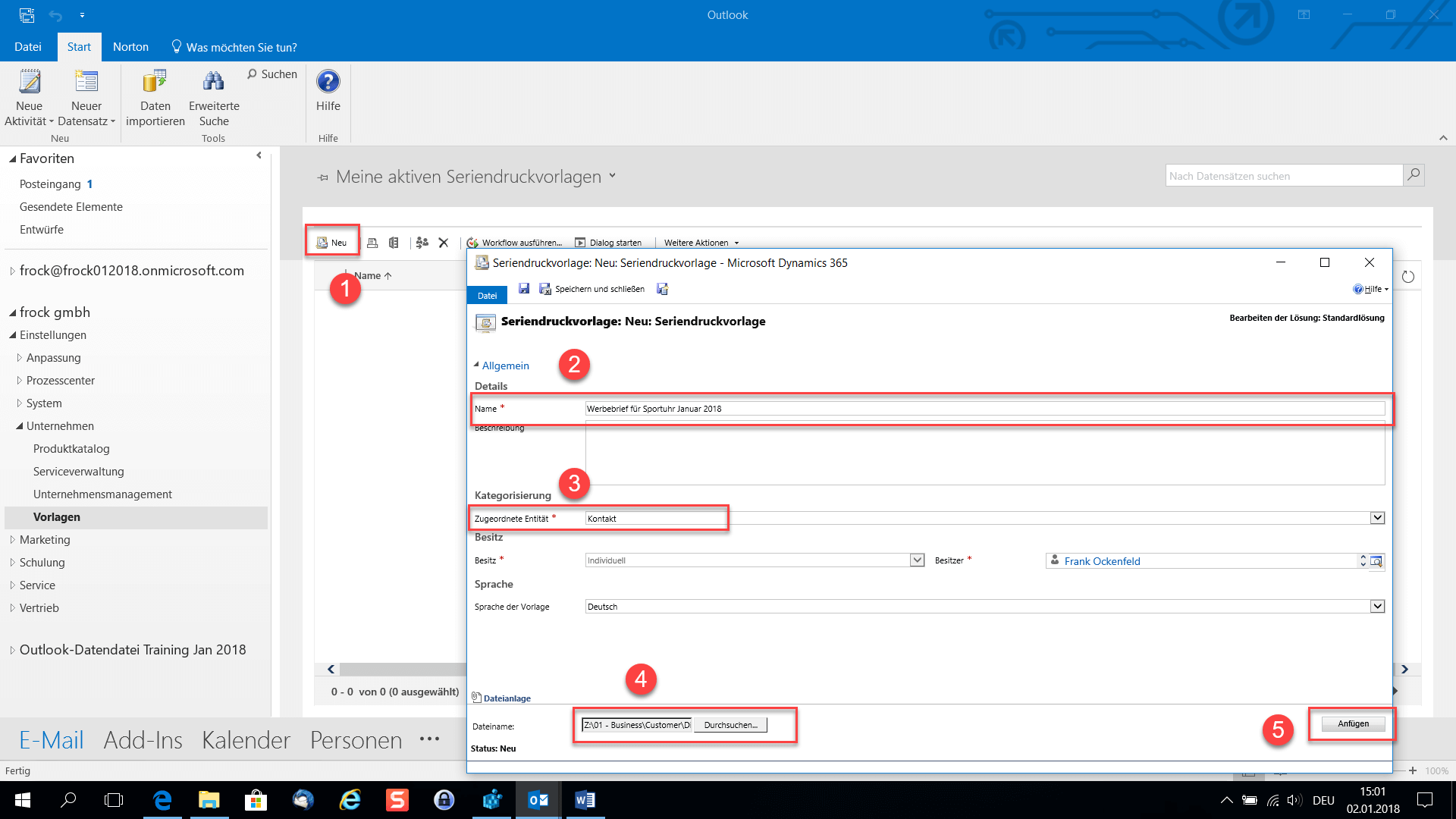The height and width of the screenshot is (819, 1456).
Task: Open the Sprache der Vorlage dropdown
Action: (1378, 607)
